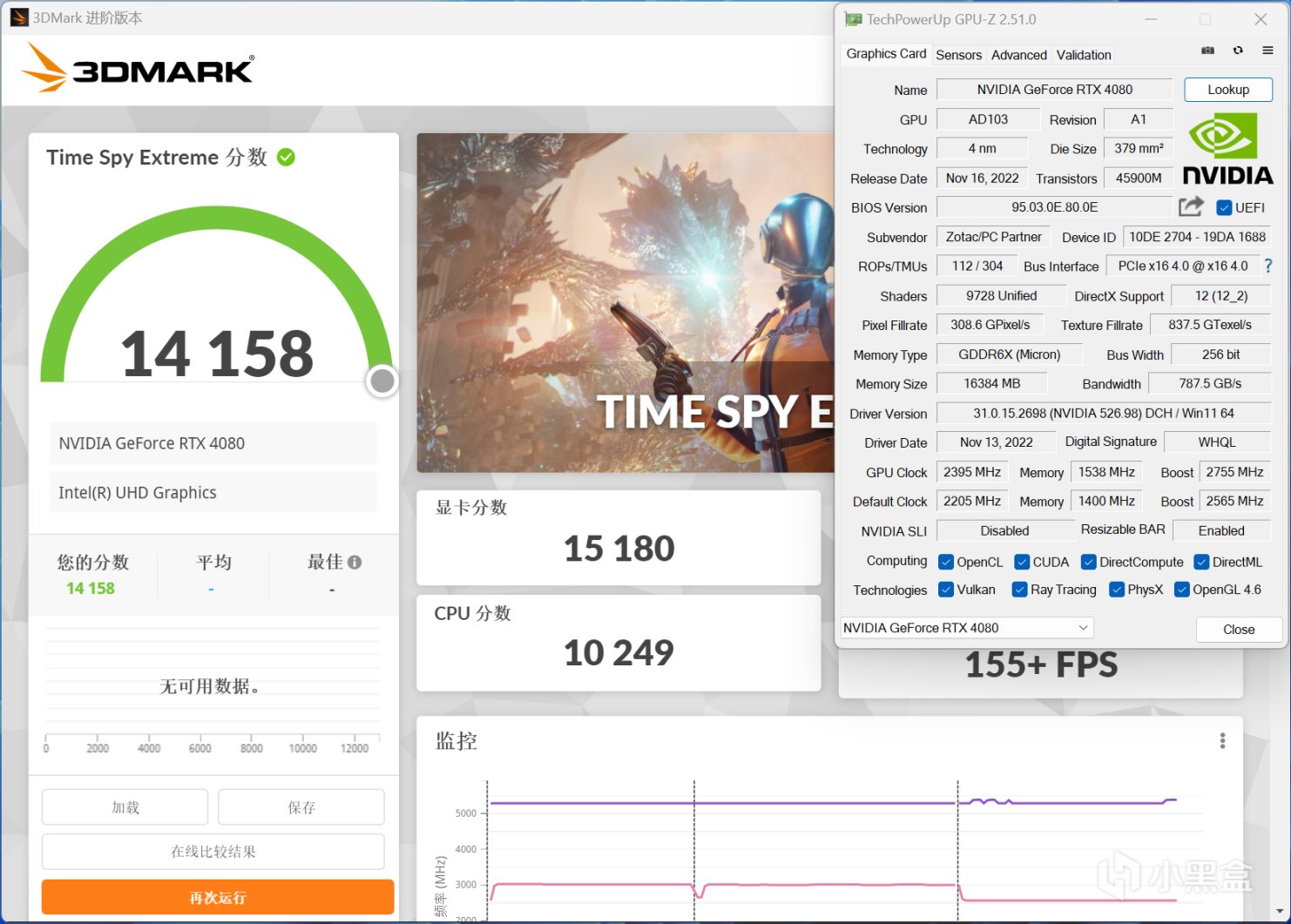1291x924 pixels.
Task: Click the Device ID field
Action: (1197, 237)
